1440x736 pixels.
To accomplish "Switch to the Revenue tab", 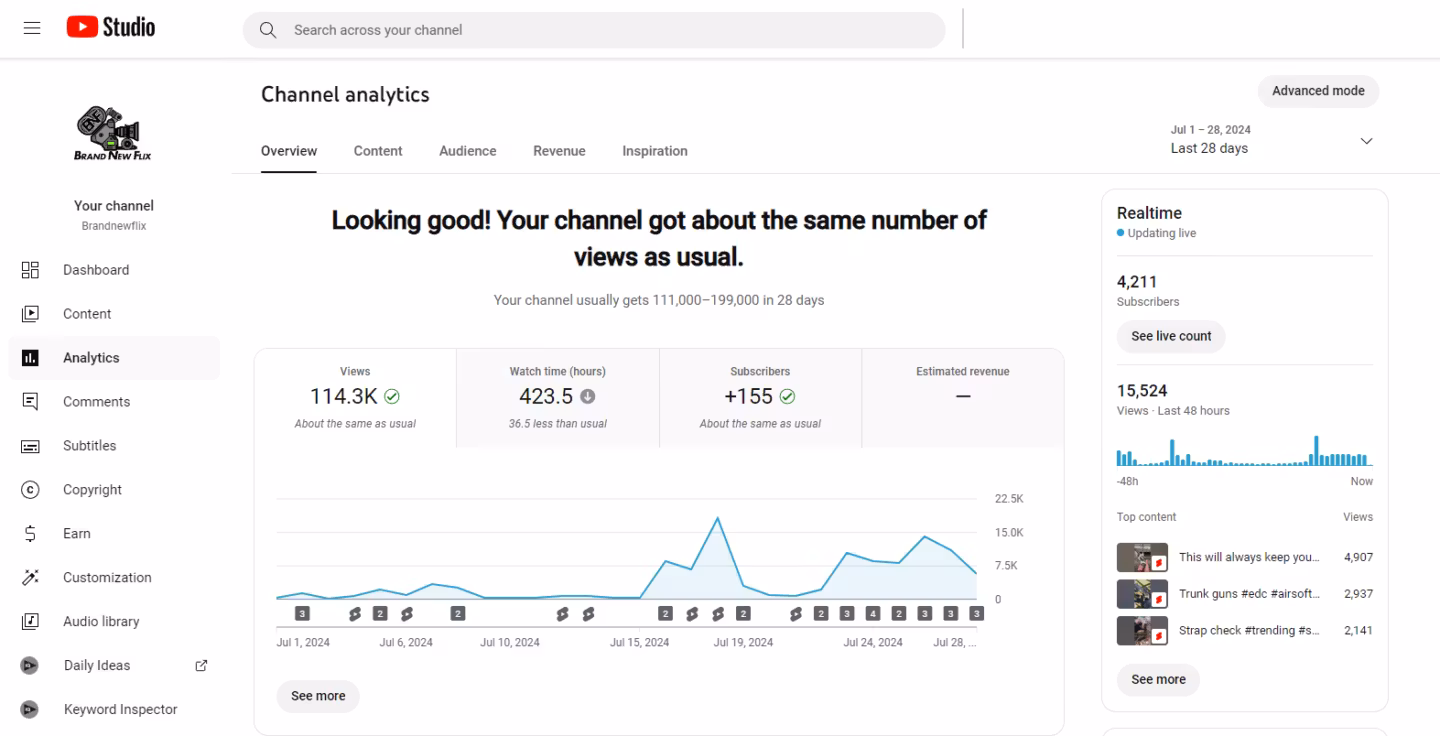I will (x=559, y=151).
